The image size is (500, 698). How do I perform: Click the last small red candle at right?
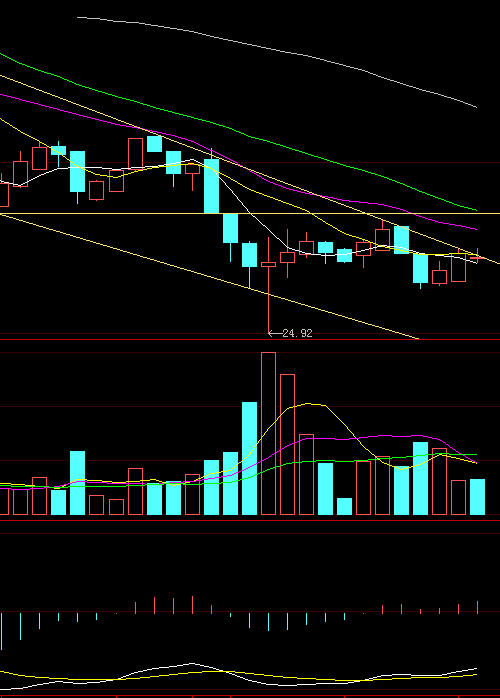[477, 257]
